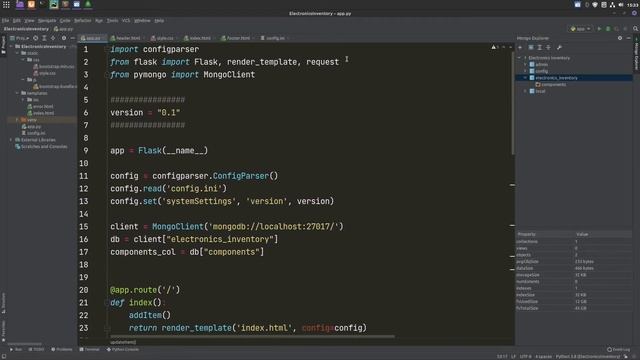Collapse the templates folder

(17, 93)
